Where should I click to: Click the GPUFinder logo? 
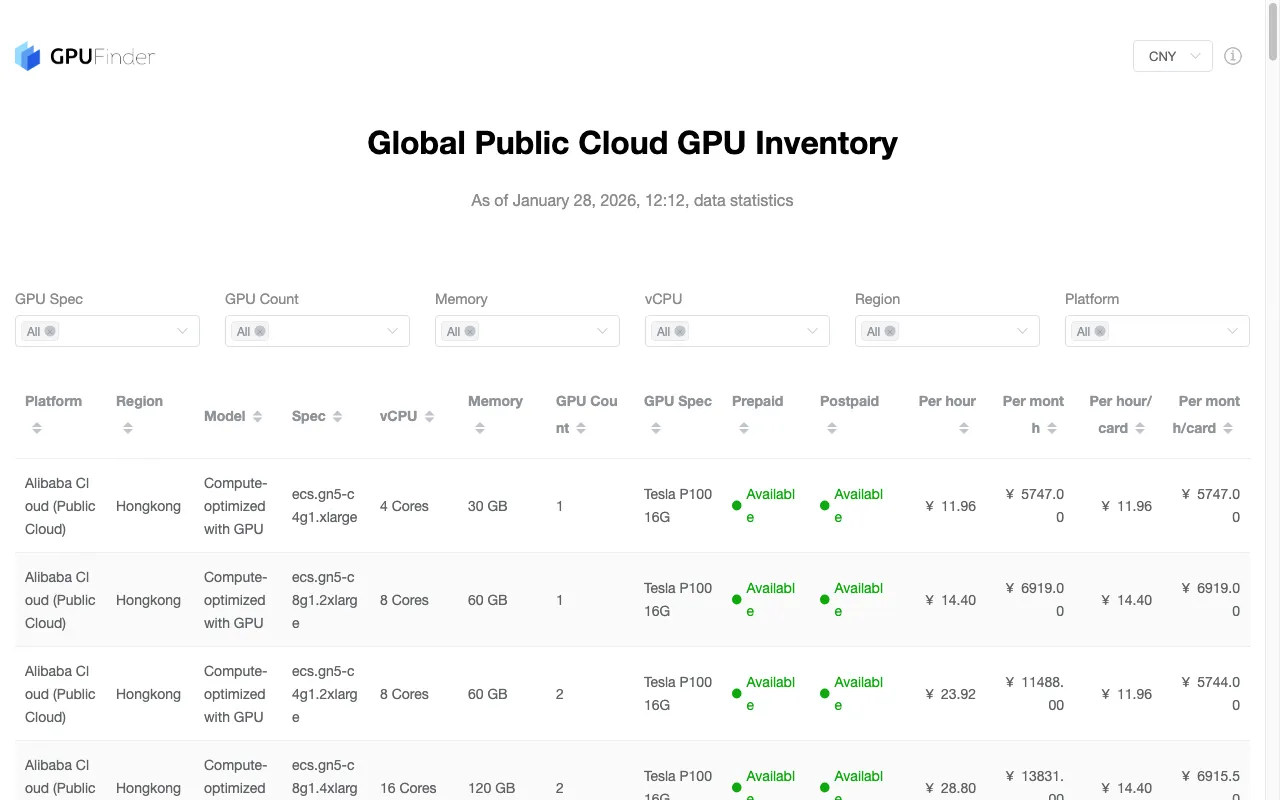(85, 56)
